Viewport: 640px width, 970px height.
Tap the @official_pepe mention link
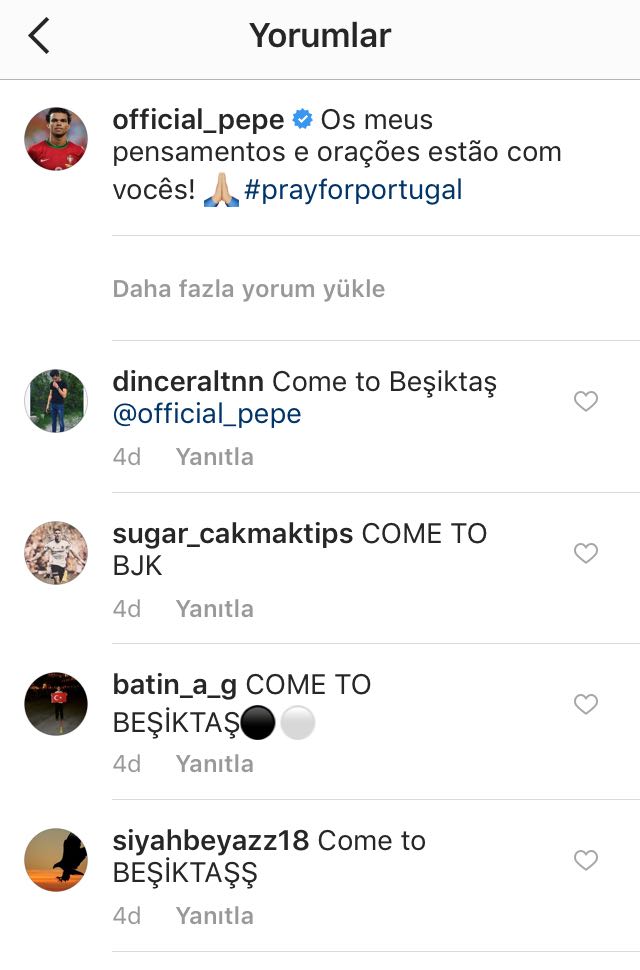[x=207, y=414]
